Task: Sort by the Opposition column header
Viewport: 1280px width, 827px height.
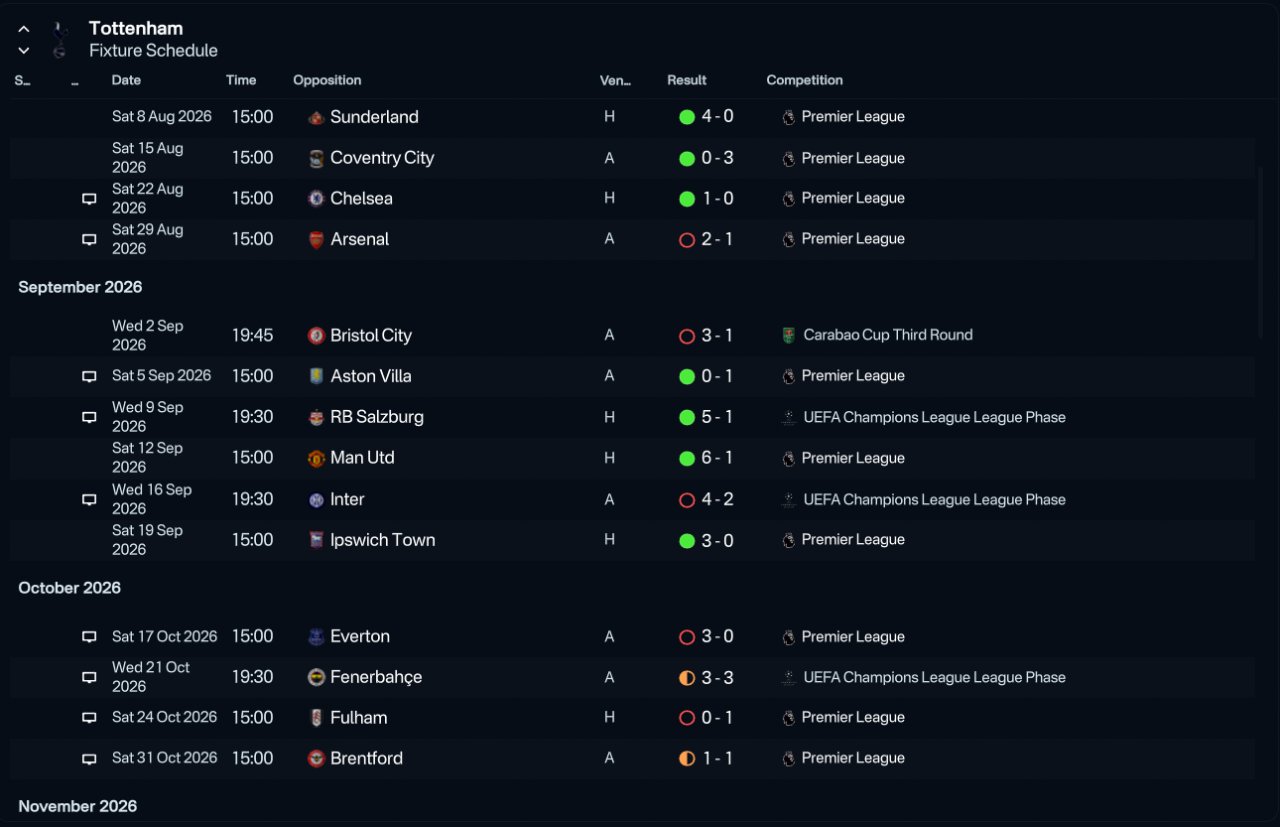Action: [327, 80]
